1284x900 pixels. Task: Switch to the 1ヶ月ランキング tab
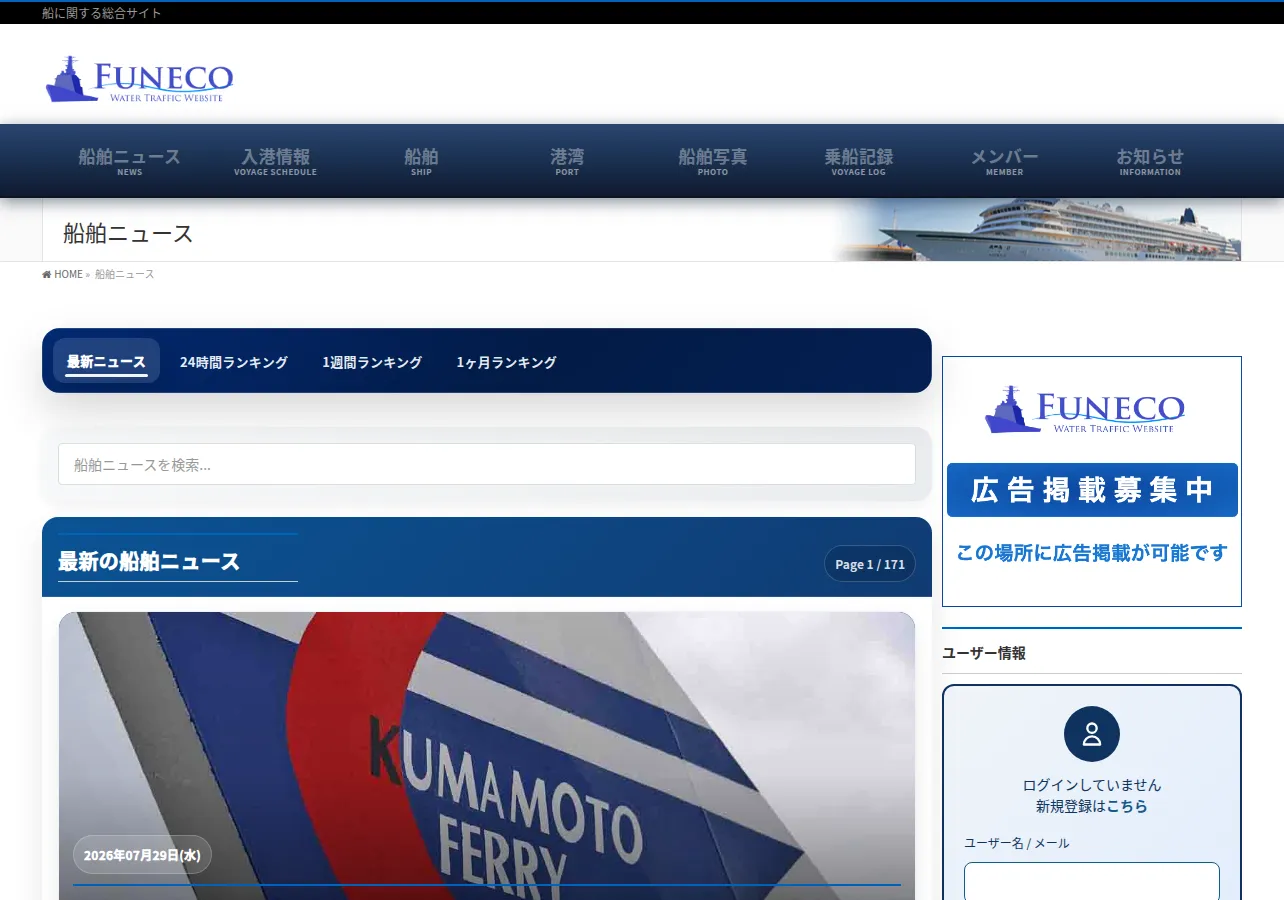[506, 362]
